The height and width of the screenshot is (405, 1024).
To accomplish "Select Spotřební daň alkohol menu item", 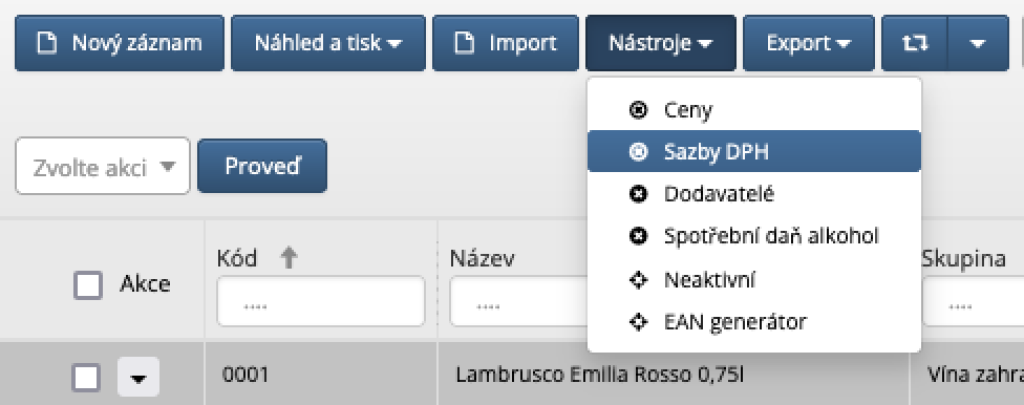I will 770,237.
